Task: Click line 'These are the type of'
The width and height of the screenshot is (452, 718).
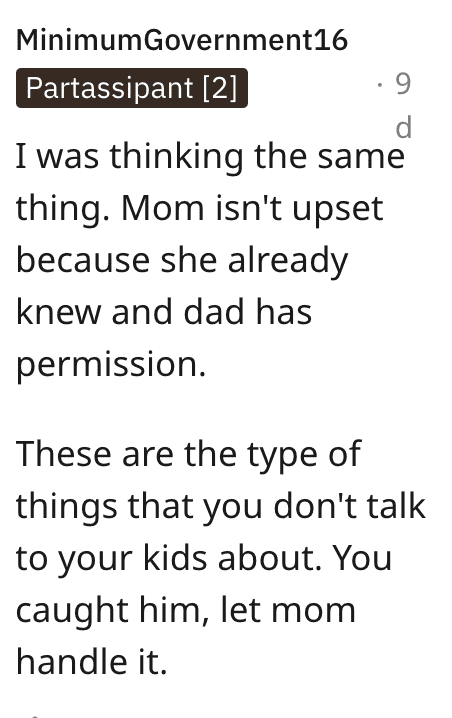Action: (188, 454)
